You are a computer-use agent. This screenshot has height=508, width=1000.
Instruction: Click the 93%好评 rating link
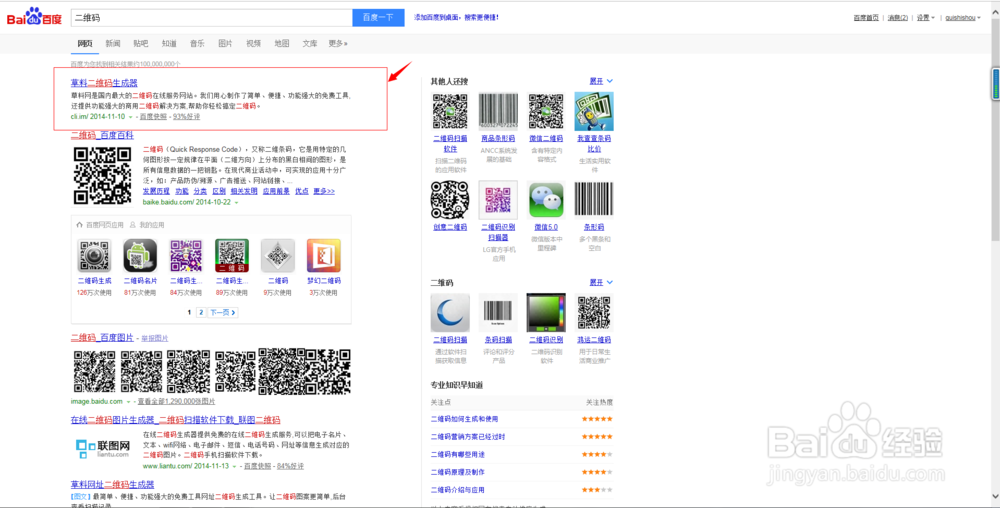186,117
